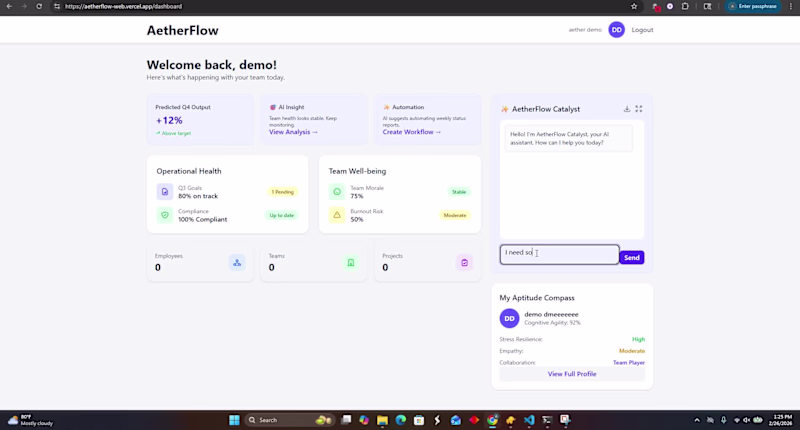This screenshot has width=800, height=430.
Task: Click the Projects card clipboard icon
Action: (464, 263)
